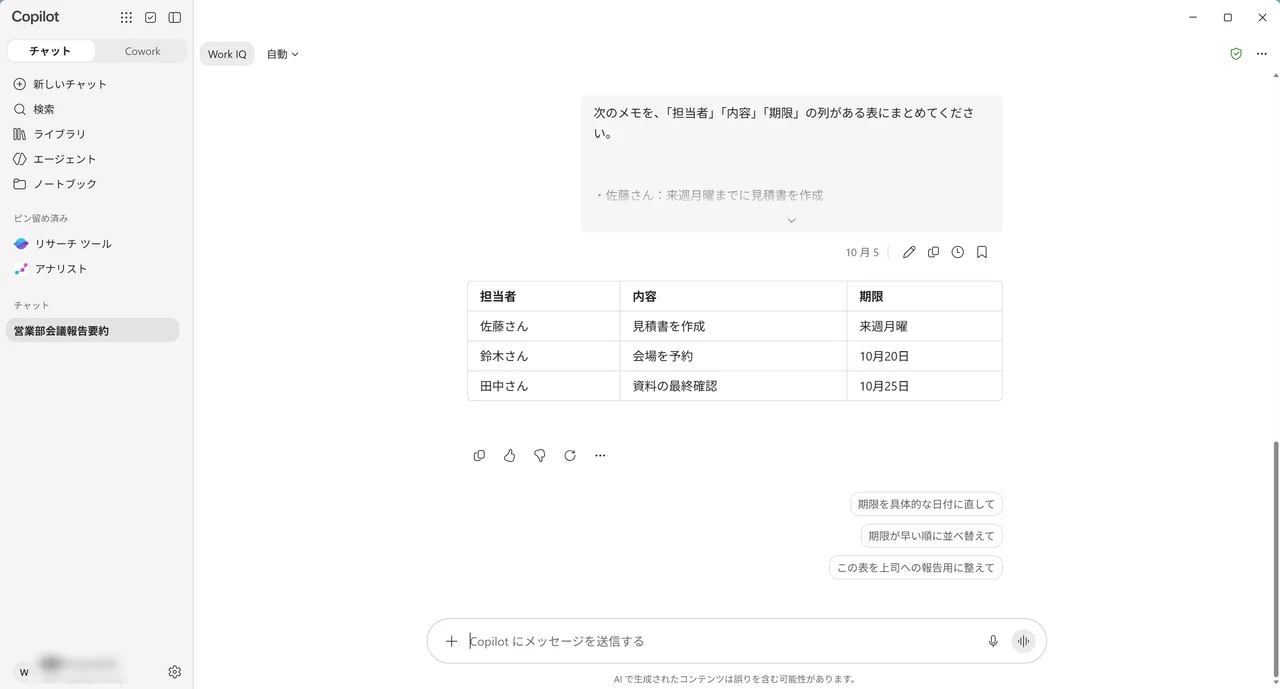1280x689 pixels.
Task: Regenerate the response
Action: (x=570, y=455)
